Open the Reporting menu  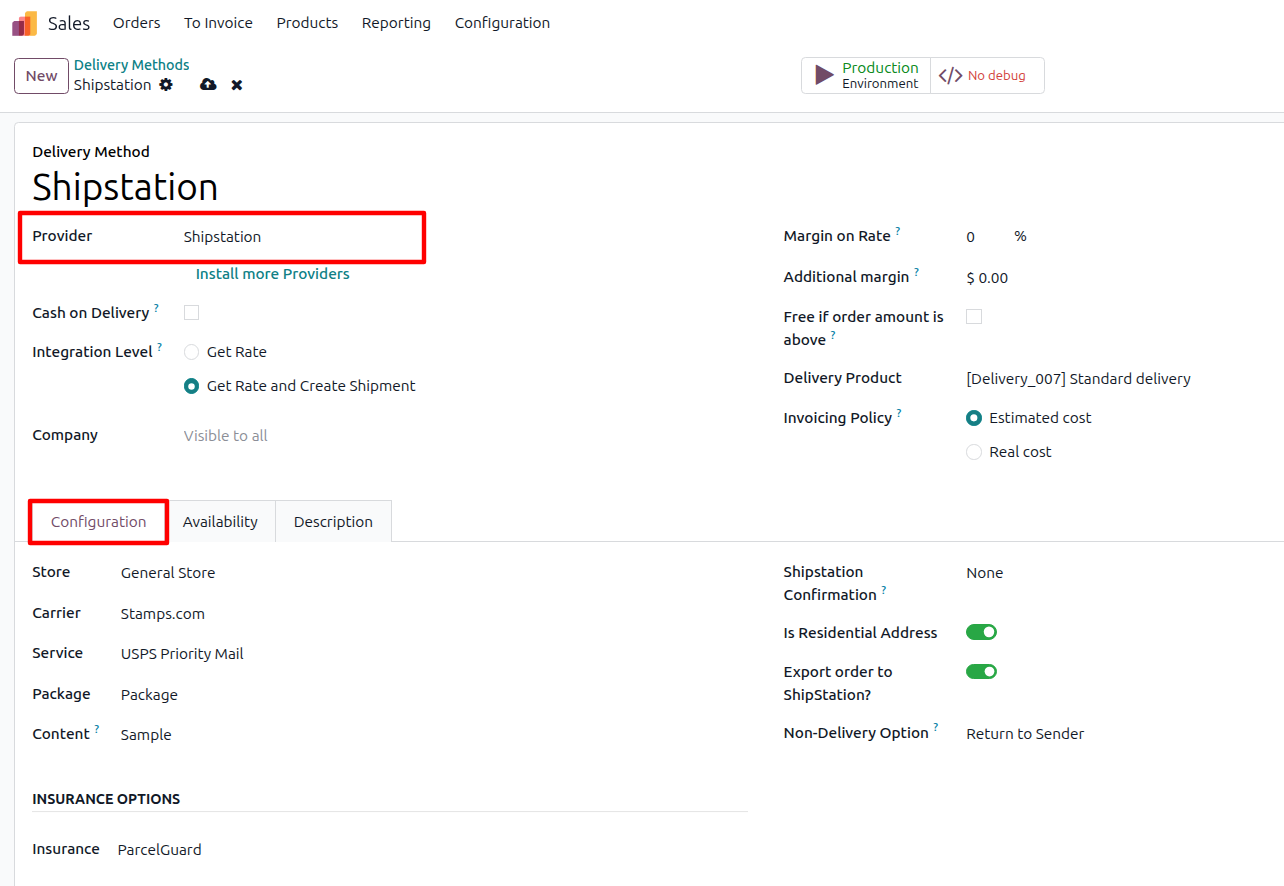click(396, 23)
